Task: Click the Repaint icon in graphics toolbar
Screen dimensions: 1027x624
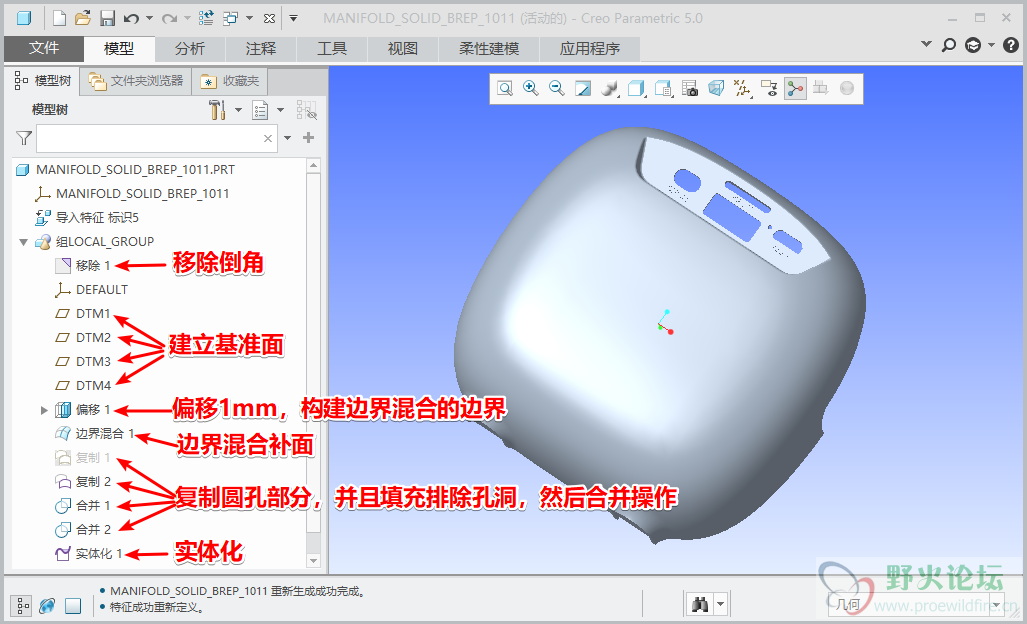Action: pos(583,88)
